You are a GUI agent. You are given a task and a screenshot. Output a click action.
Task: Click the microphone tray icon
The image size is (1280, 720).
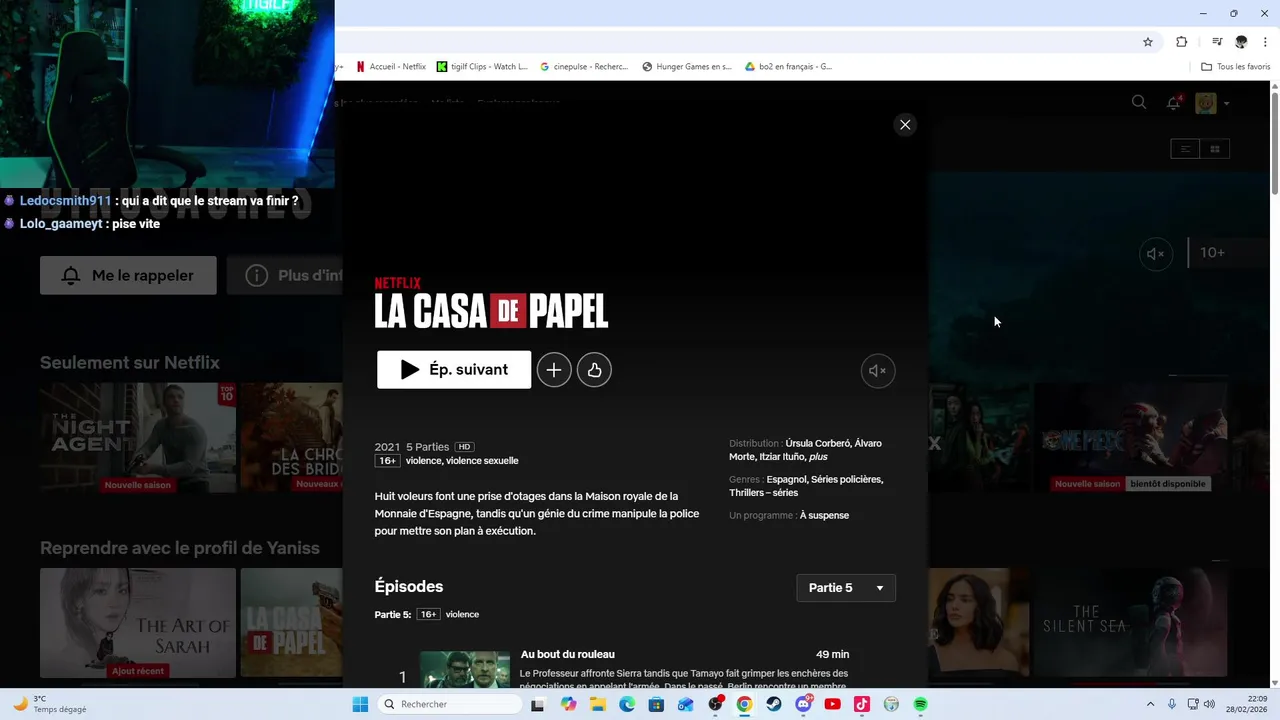coord(1172,704)
